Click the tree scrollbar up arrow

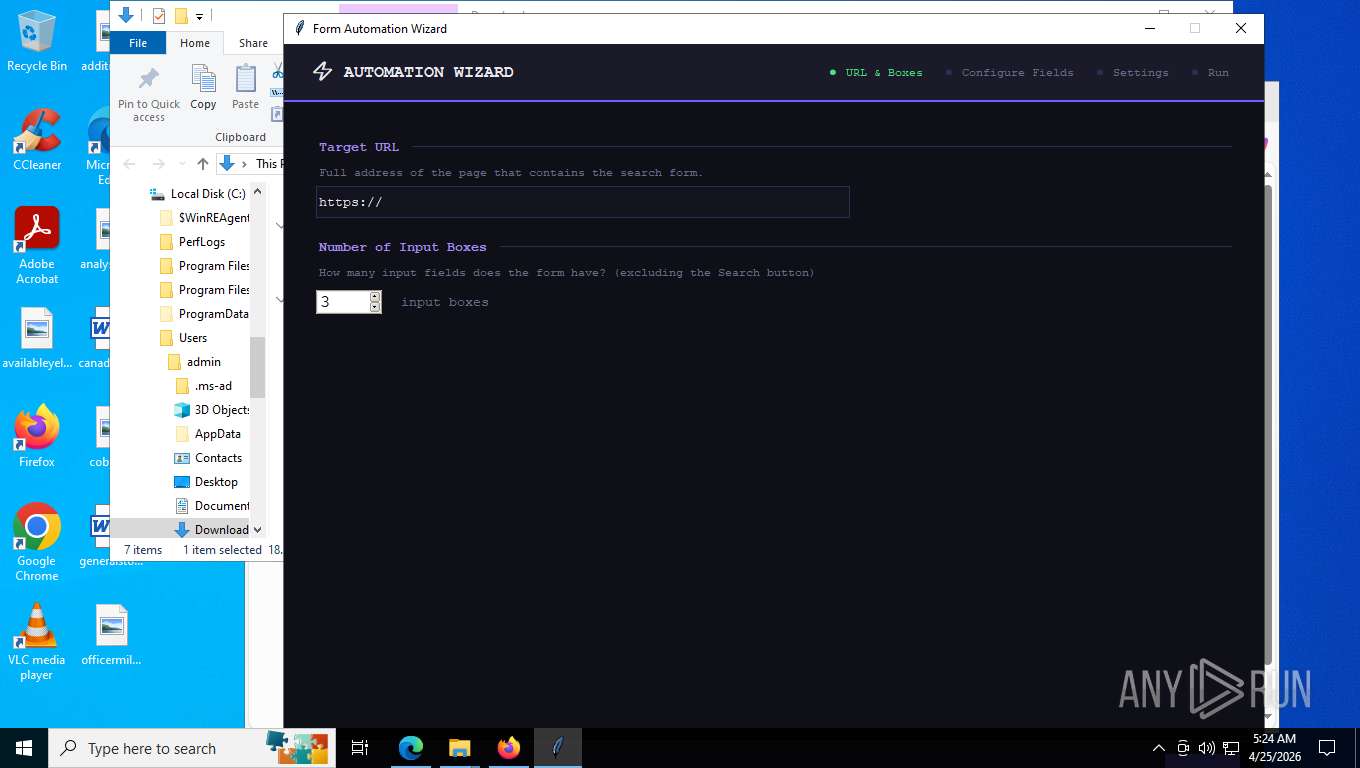coord(258,192)
